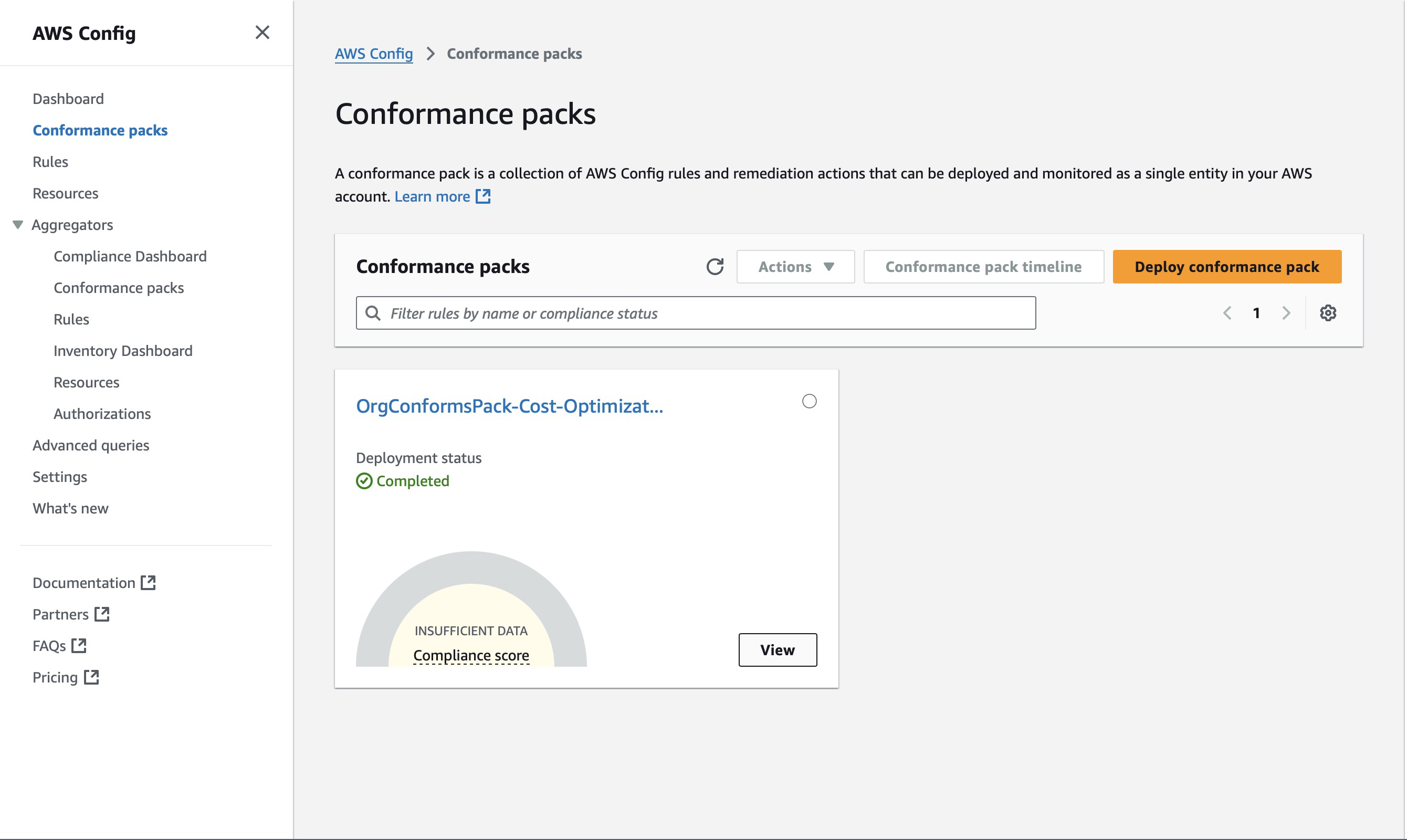This screenshot has height=840, width=1407.
Task: Open the Learn more link
Action: click(433, 196)
